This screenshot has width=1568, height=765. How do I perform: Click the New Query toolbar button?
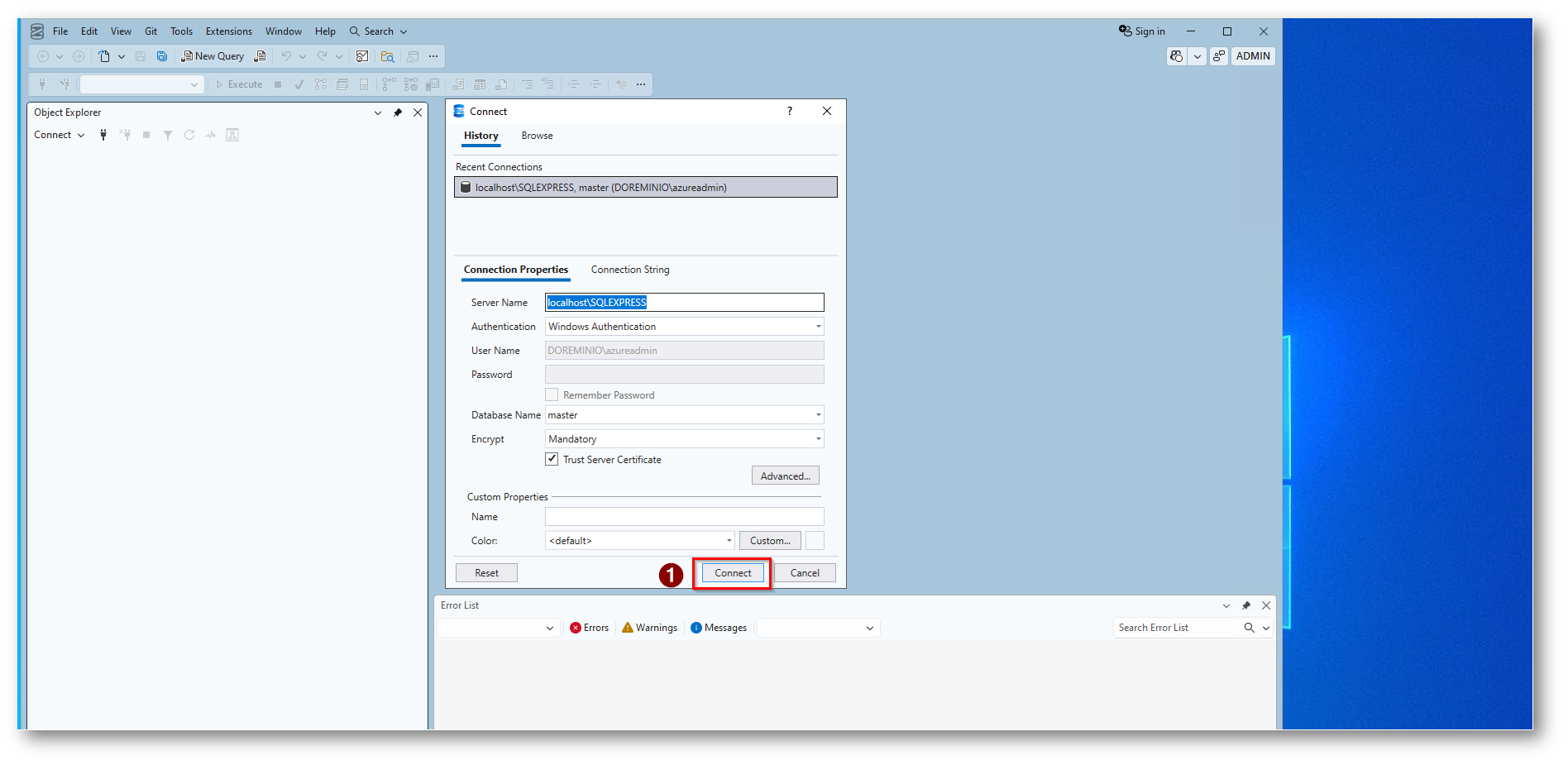click(x=213, y=56)
